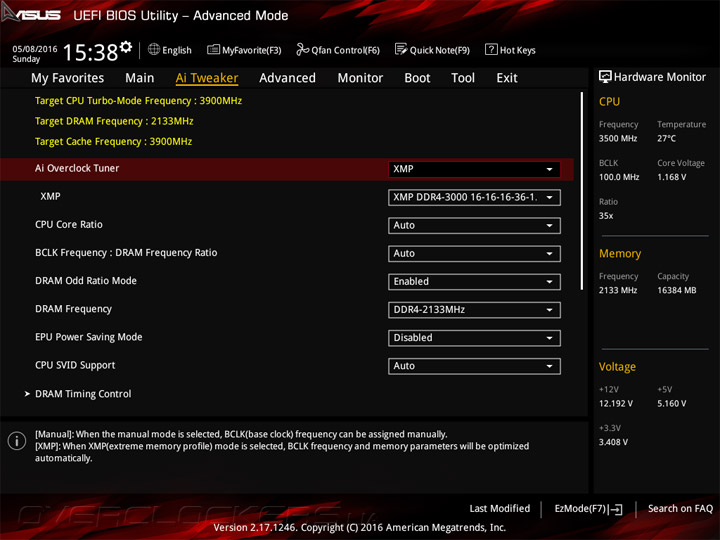Click the globe language icon
The height and width of the screenshot is (540, 720).
pyautogui.click(x=154, y=49)
